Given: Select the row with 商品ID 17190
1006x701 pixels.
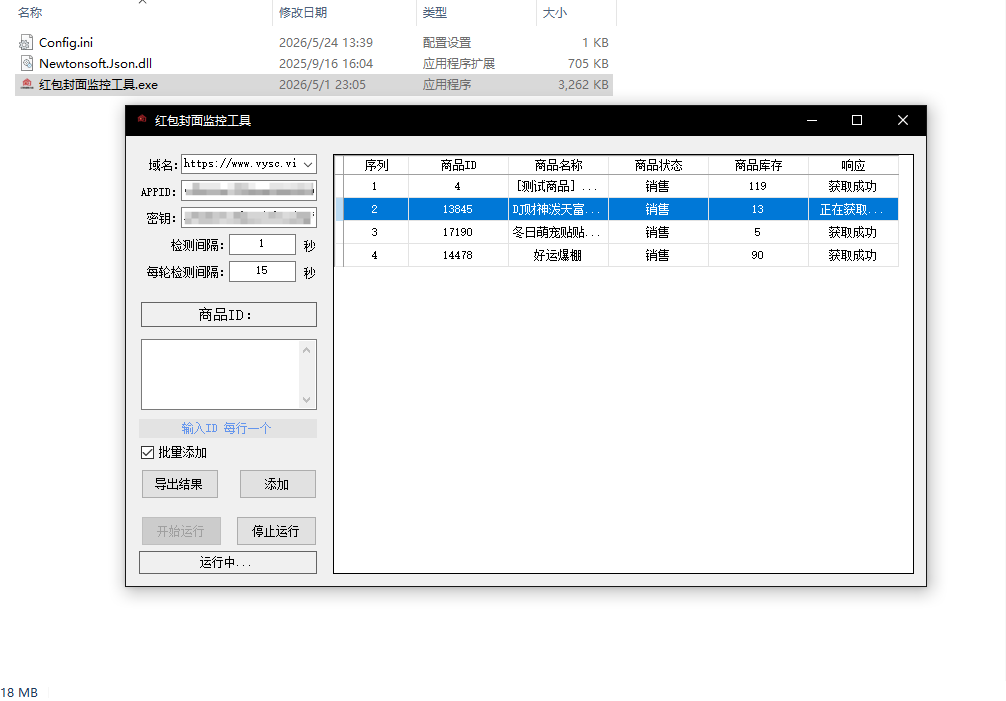Looking at the screenshot, I should tap(617, 232).
